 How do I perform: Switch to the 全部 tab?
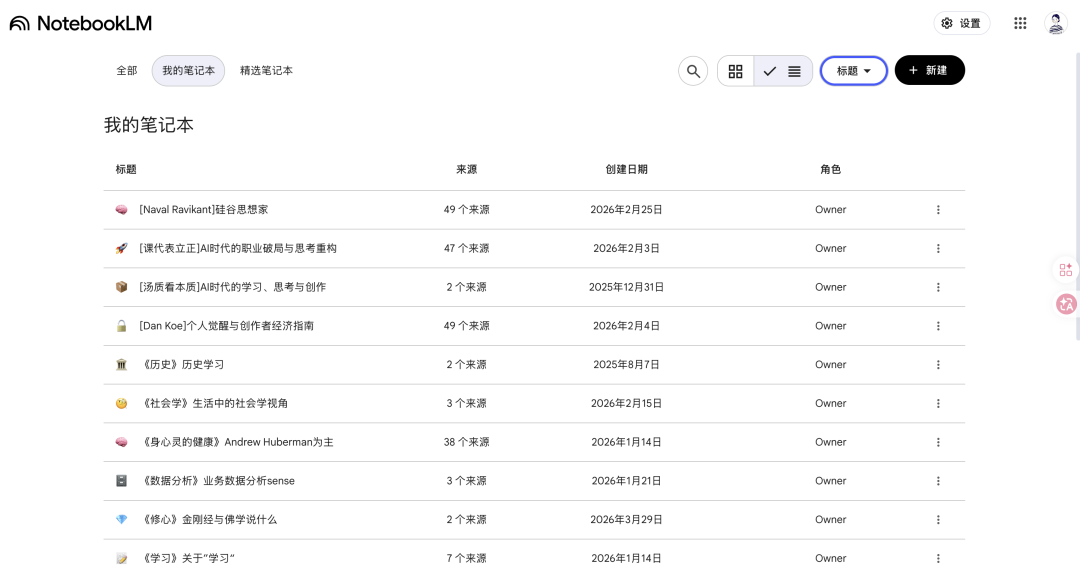pyautogui.click(x=127, y=70)
